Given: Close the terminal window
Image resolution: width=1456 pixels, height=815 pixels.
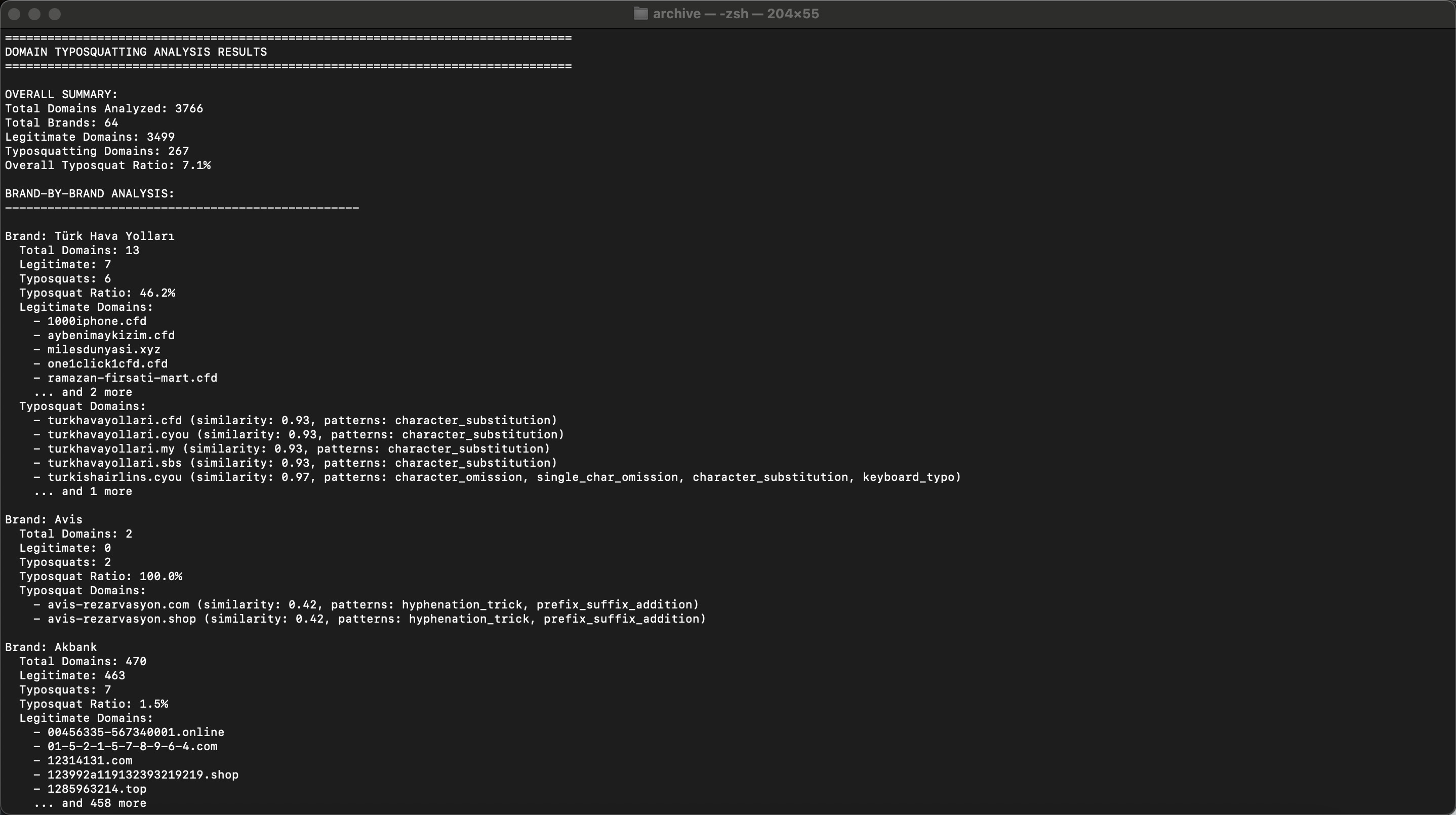Looking at the screenshot, I should 15,14.
